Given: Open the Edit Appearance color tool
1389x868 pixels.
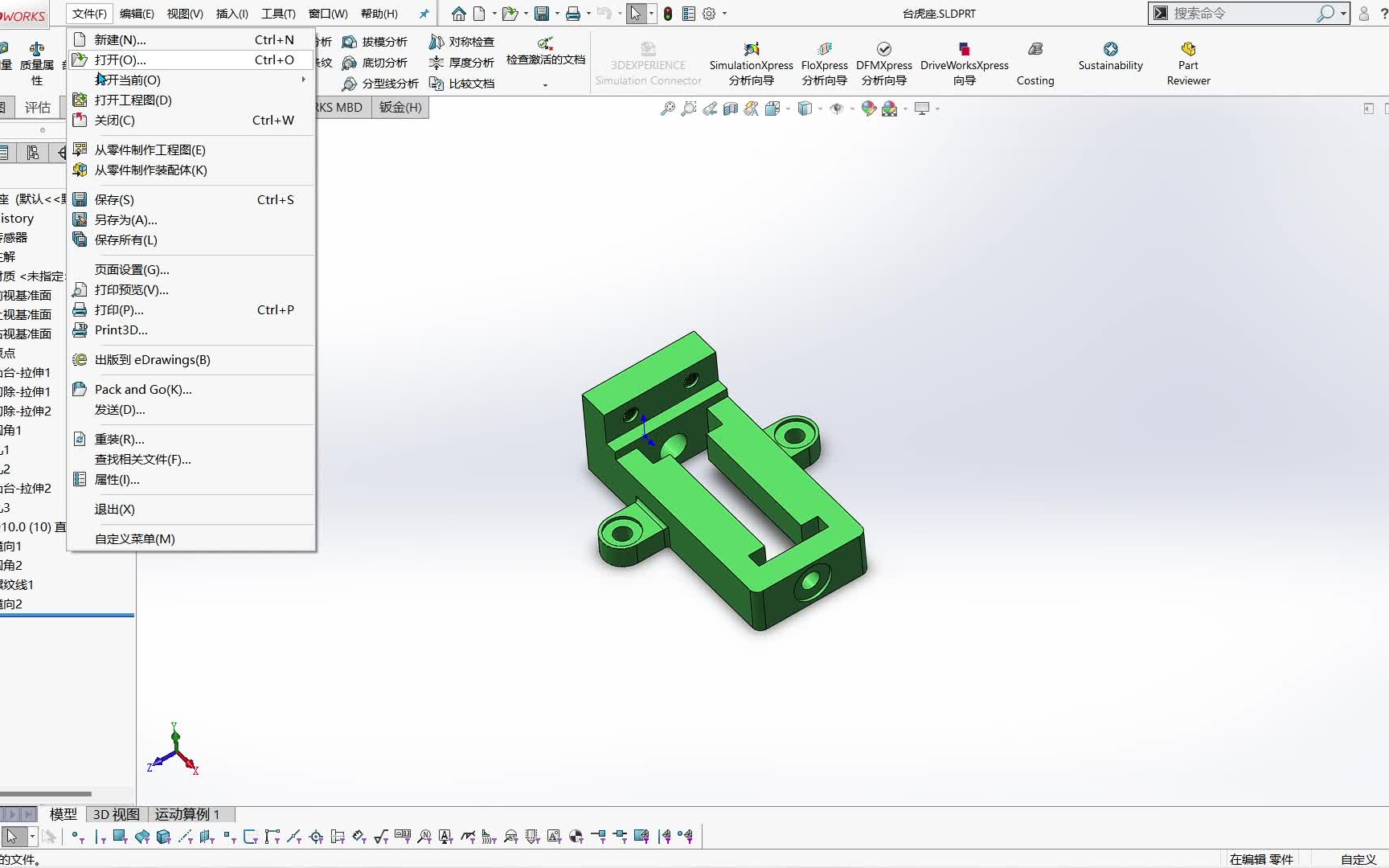Looking at the screenshot, I should (x=869, y=108).
